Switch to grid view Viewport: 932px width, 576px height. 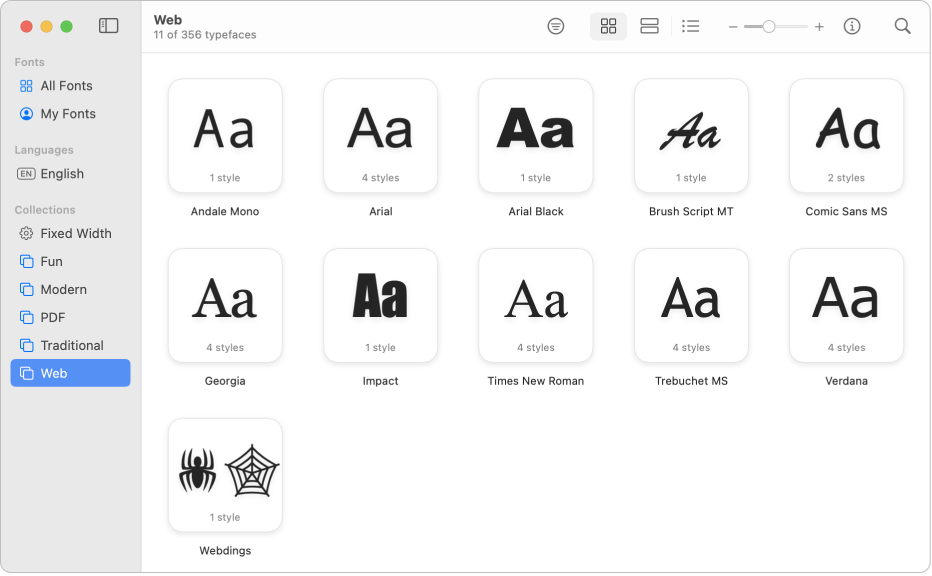tap(608, 26)
